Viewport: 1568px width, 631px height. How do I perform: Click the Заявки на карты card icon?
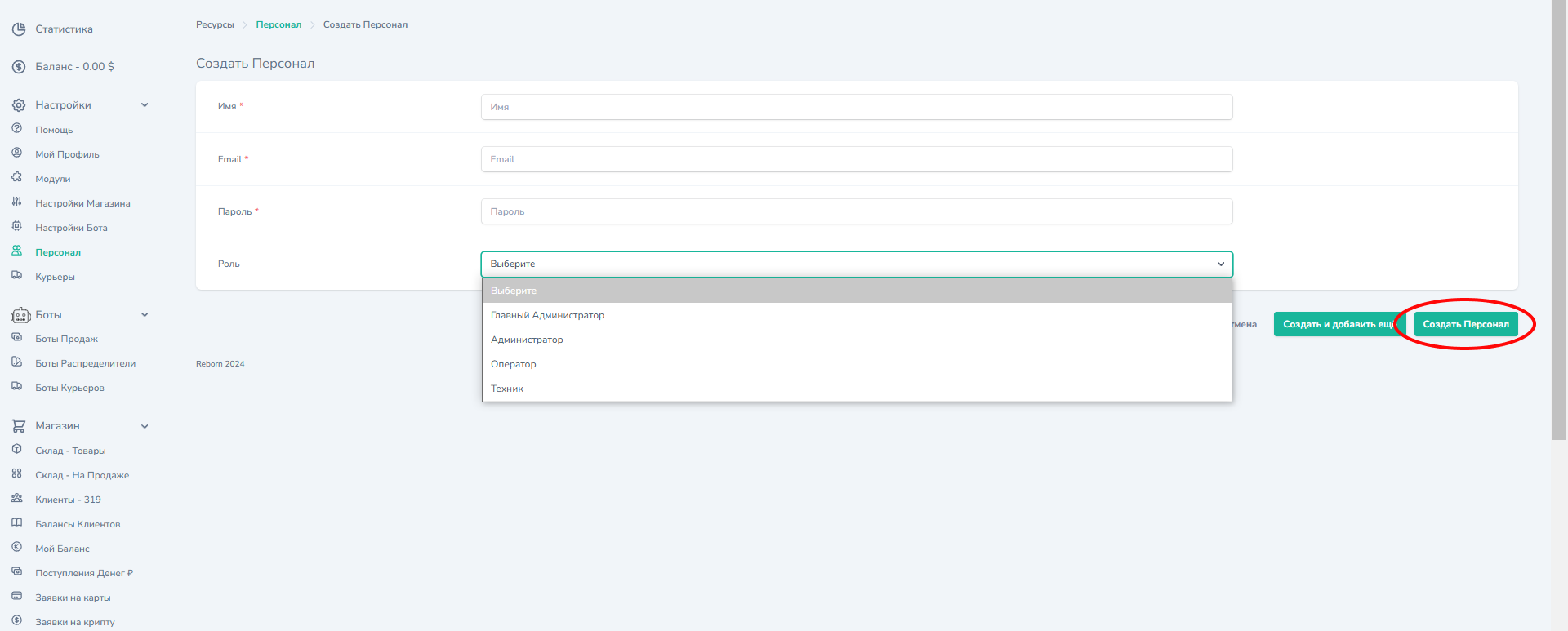(x=16, y=596)
